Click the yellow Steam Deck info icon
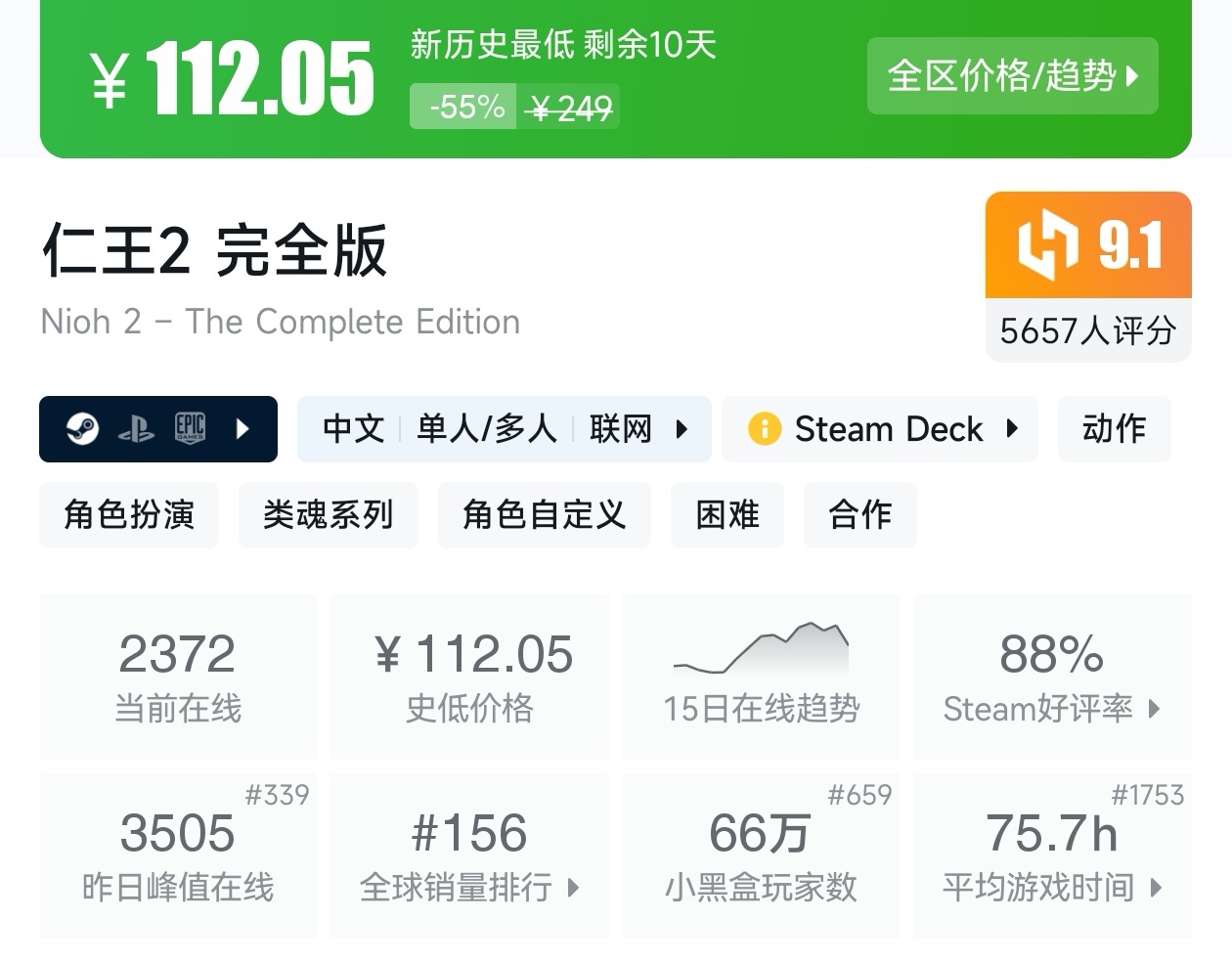 point(765,428)
